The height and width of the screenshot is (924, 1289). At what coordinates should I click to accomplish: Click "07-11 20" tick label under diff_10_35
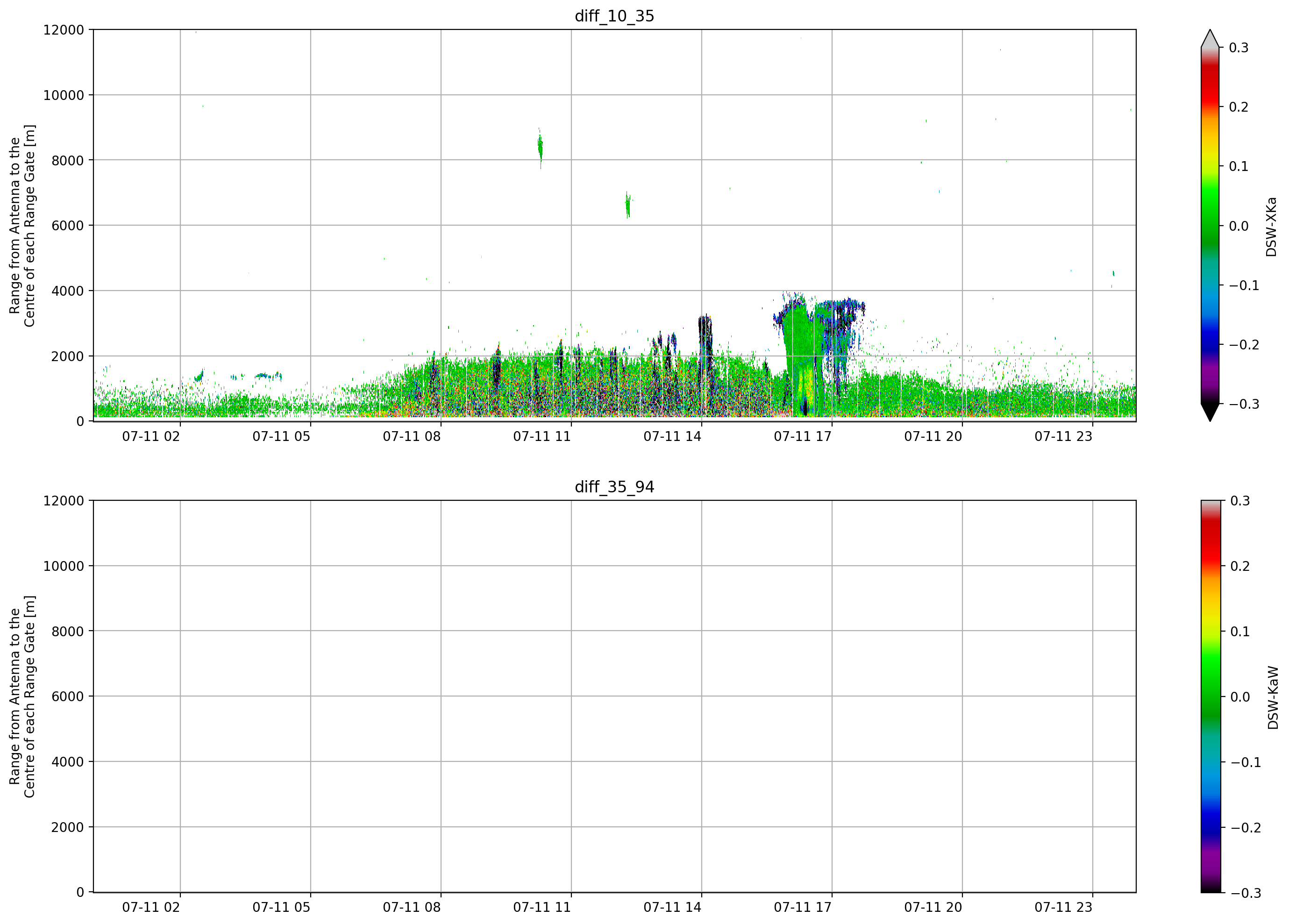coord(933,436)
